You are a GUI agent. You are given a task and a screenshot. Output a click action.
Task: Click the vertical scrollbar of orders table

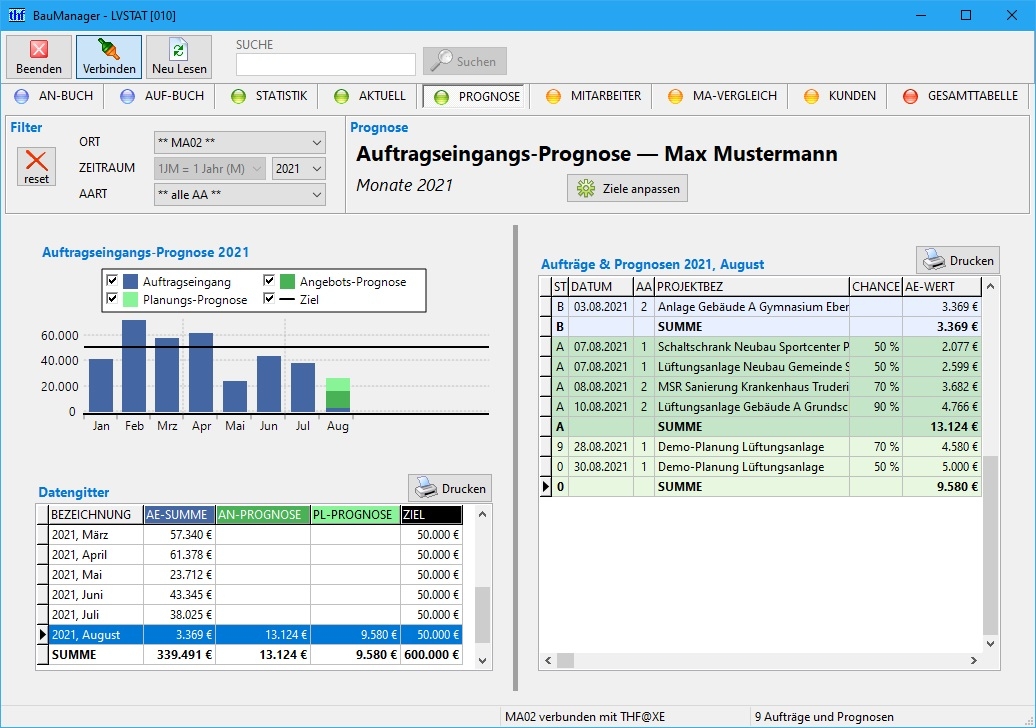tap(990, 545)
